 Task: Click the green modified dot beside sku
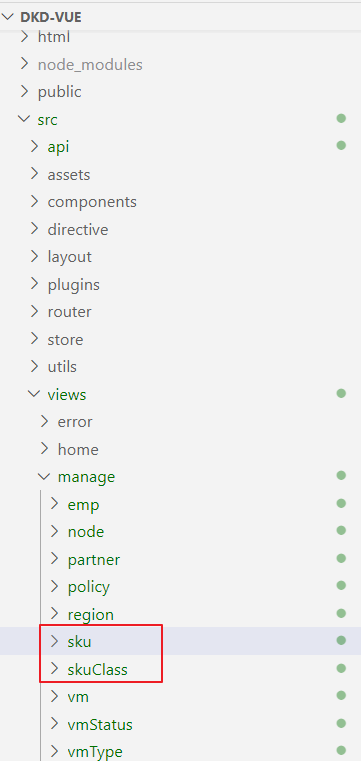point(341,641)
